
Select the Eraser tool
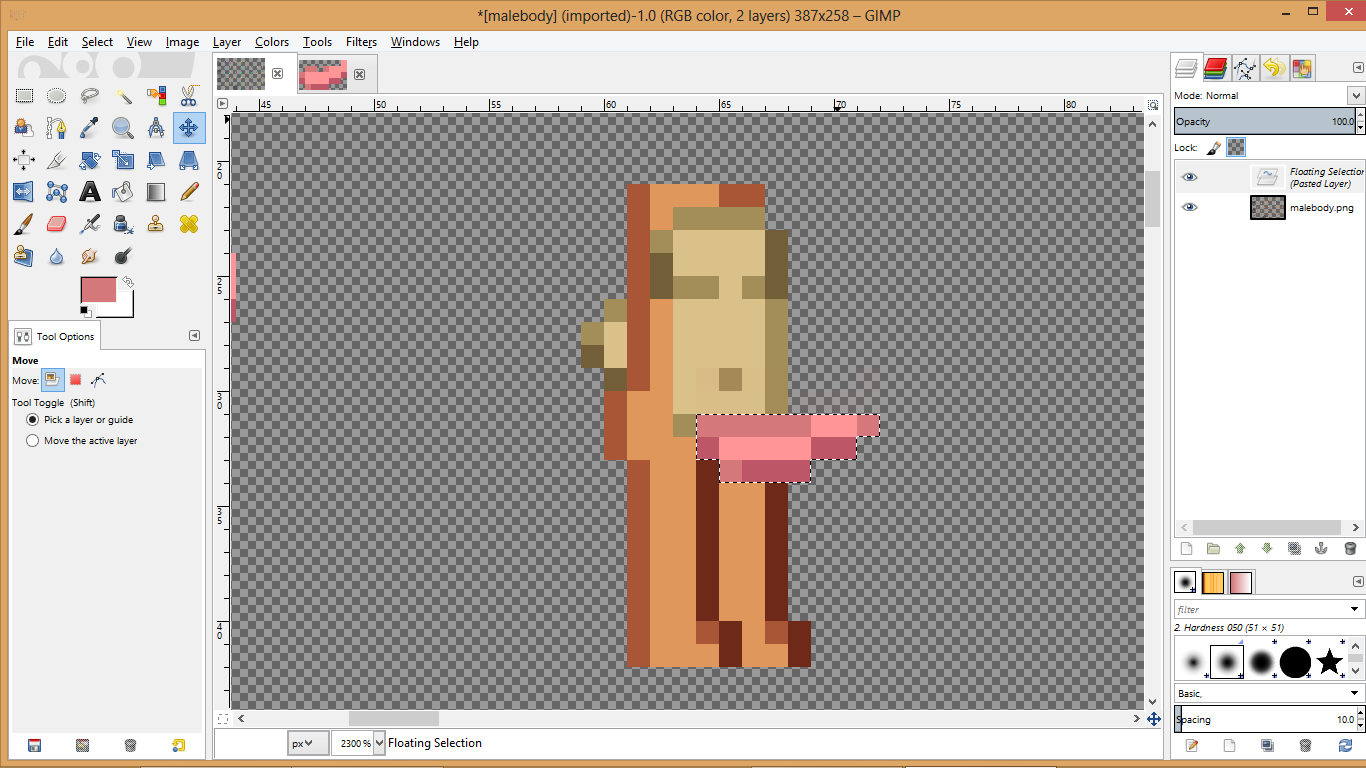tap(57, 223)
